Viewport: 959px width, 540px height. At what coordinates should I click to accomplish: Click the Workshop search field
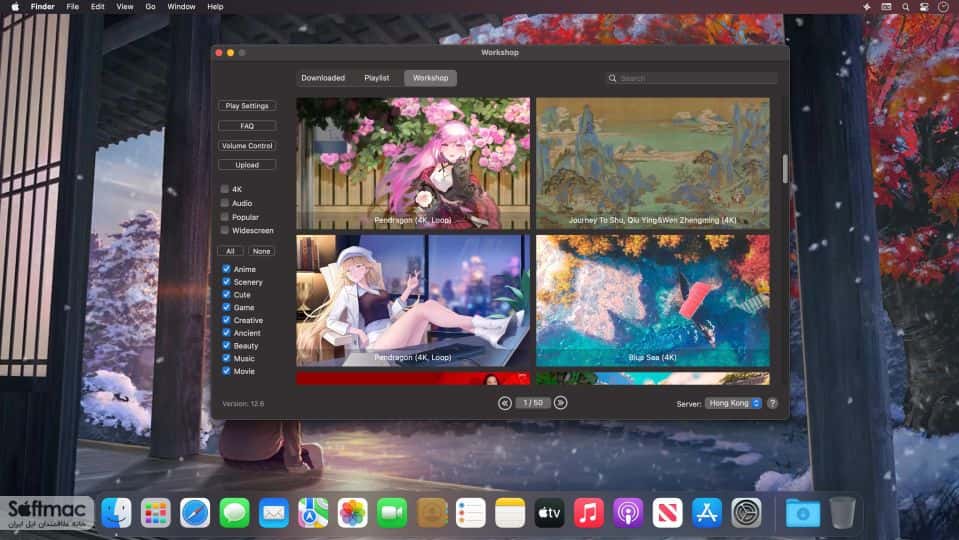[x=691, y=78]
